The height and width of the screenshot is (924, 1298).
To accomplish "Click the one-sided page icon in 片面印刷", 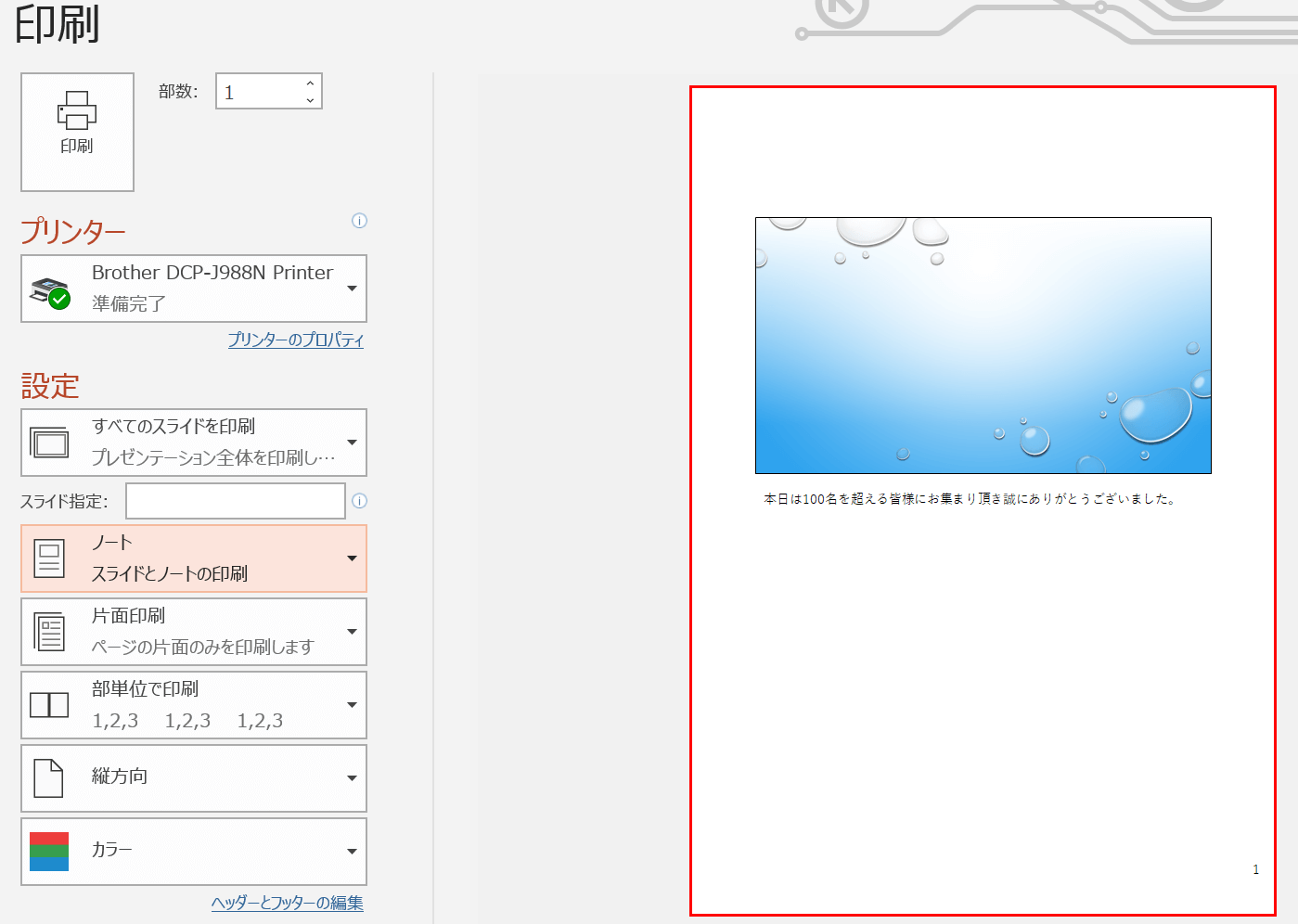I will tap(49, 632).
